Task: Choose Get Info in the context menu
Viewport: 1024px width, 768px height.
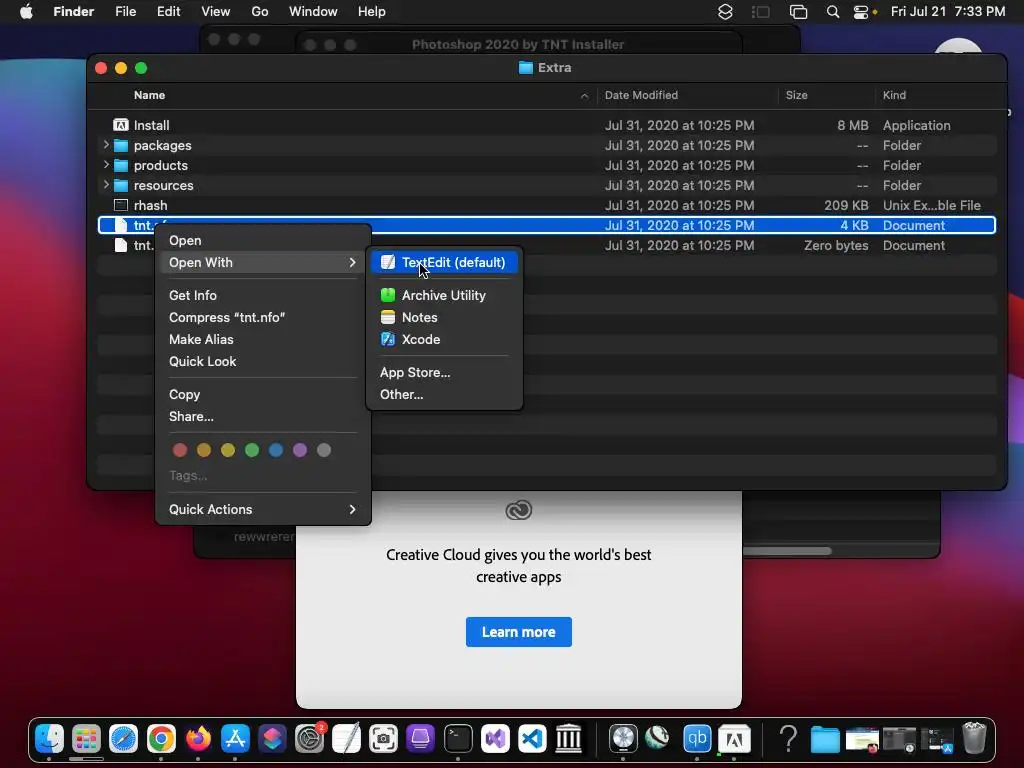Action: (263, 295)
